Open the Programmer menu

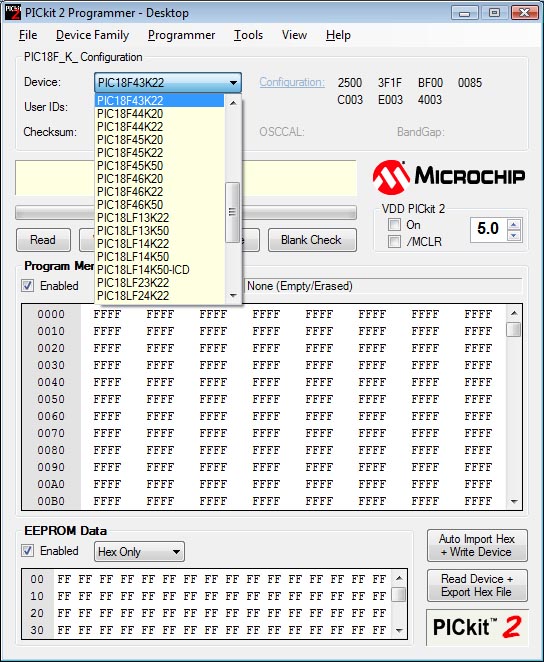181,35
